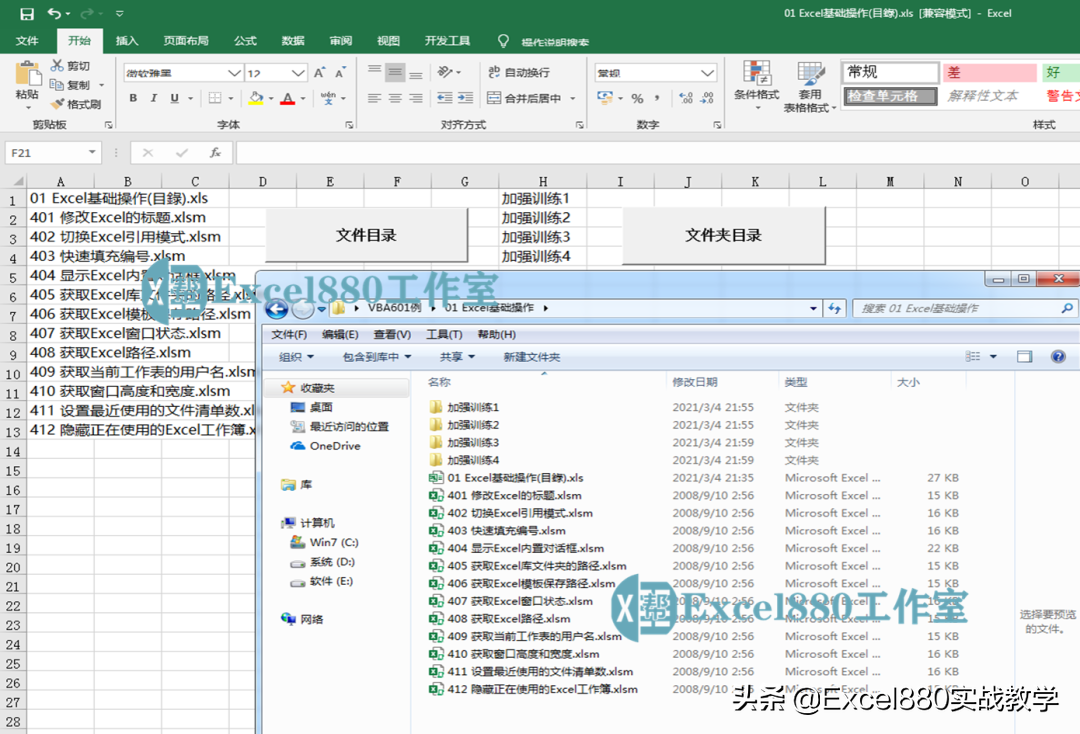Image resolution: width=1080 pixels, height=734 pixels.
Task: Click the Fill Color bucket icon
Action: coord(256,98)
